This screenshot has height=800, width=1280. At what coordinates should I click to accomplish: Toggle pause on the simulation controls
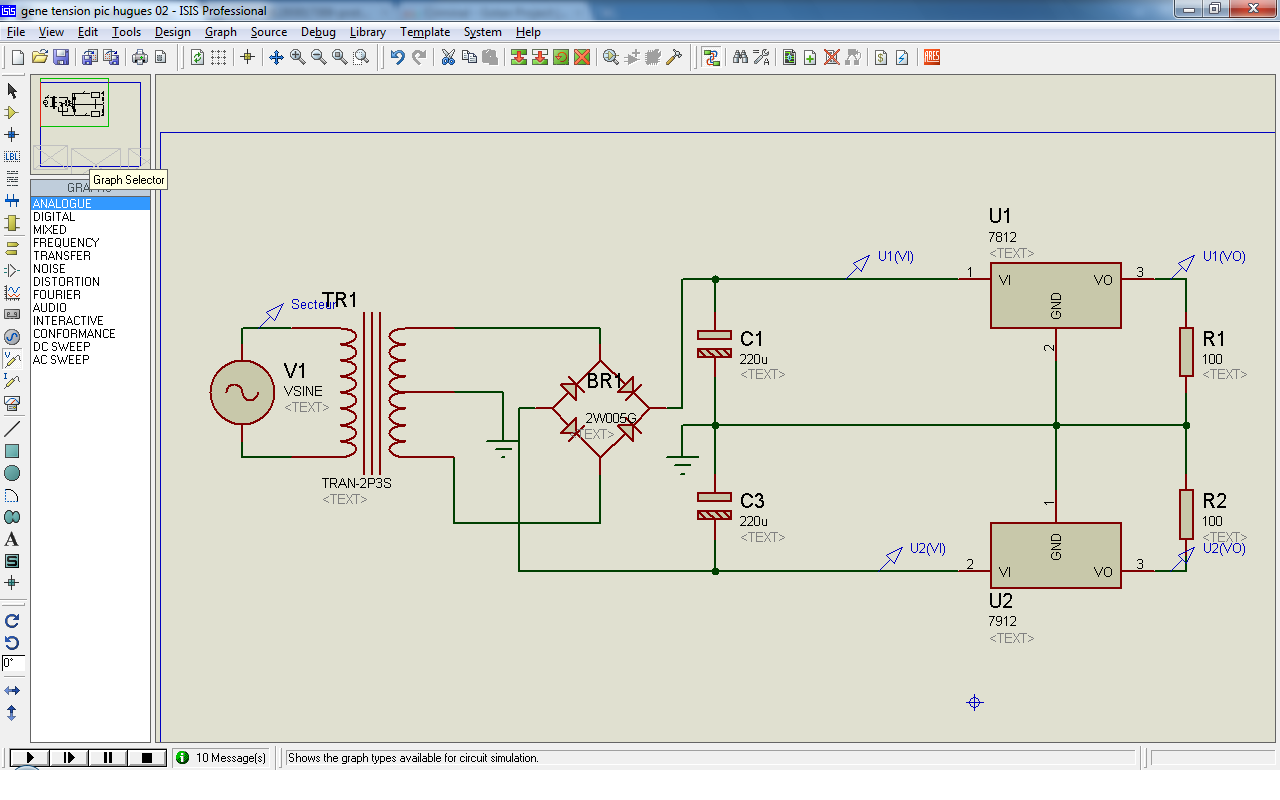coord(108,758)
